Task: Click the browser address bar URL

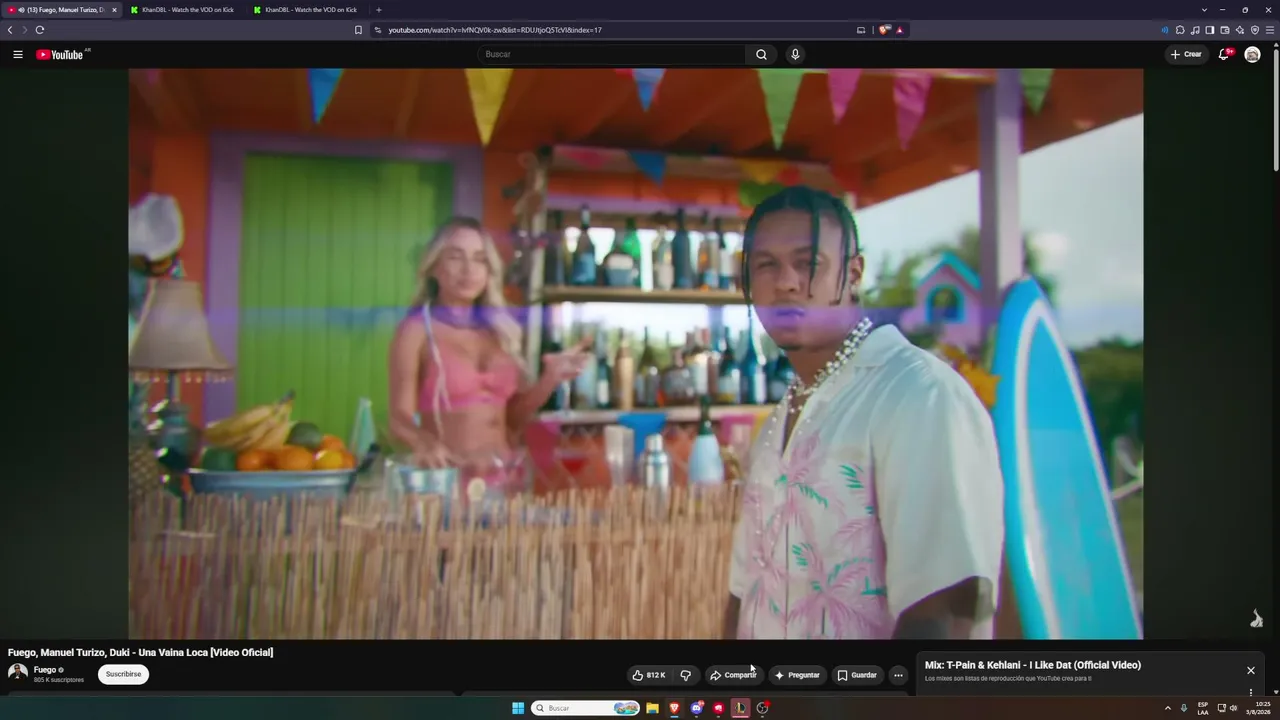Action: coord(495,30)
